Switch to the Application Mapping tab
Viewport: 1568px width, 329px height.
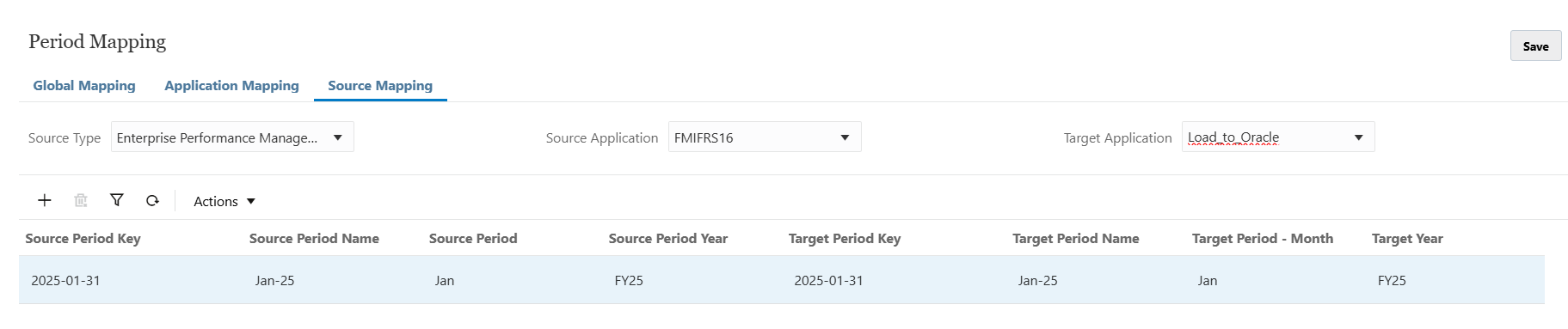pyautogui.click(x=231, y=85)
